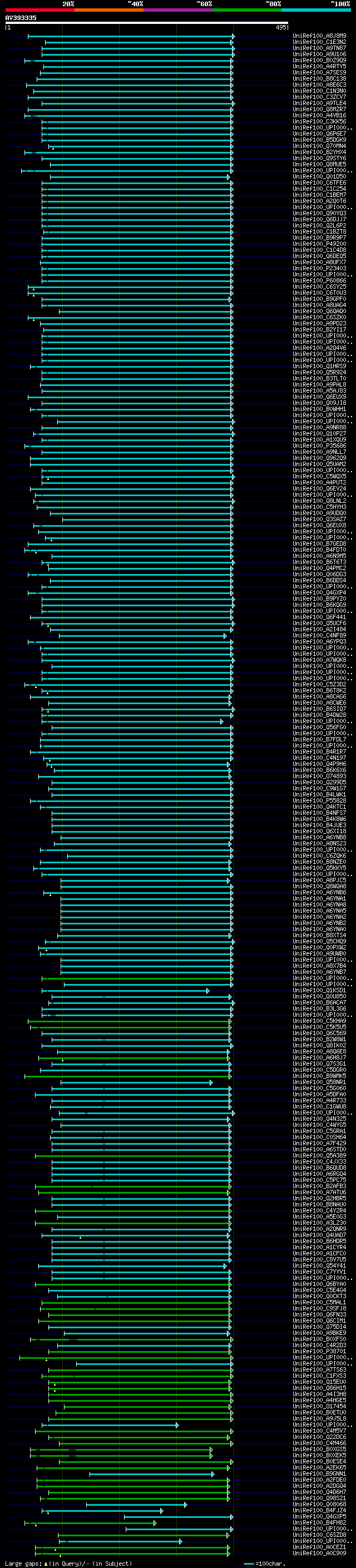The width and height of the screenshot is (356, 1568).
Task: Select hit label UniRef100_C3KK56
Action: click(x=319, y=121)
